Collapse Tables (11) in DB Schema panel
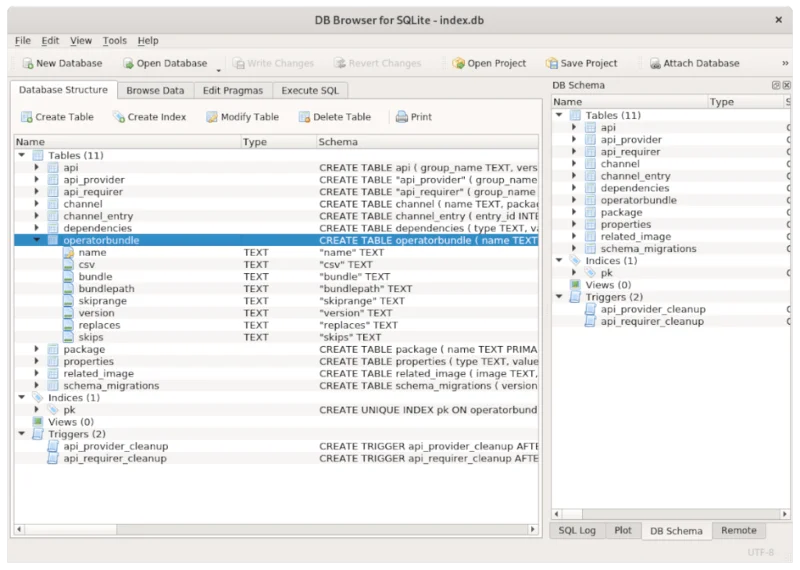The height and width of the screenshot is (570, 800). (559, 115)
